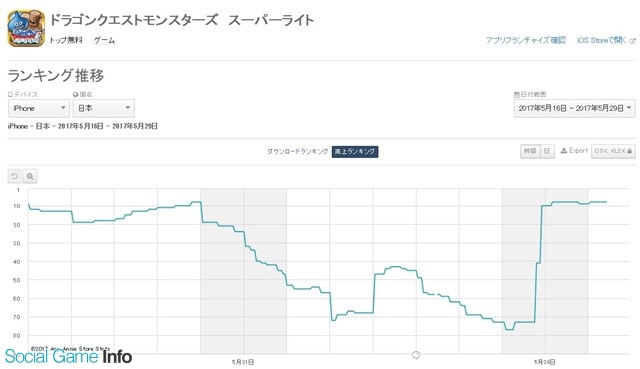This screenshot has width=640, height=369.
Task: Open the 日本 country dropdown
Action: [104, 108]
